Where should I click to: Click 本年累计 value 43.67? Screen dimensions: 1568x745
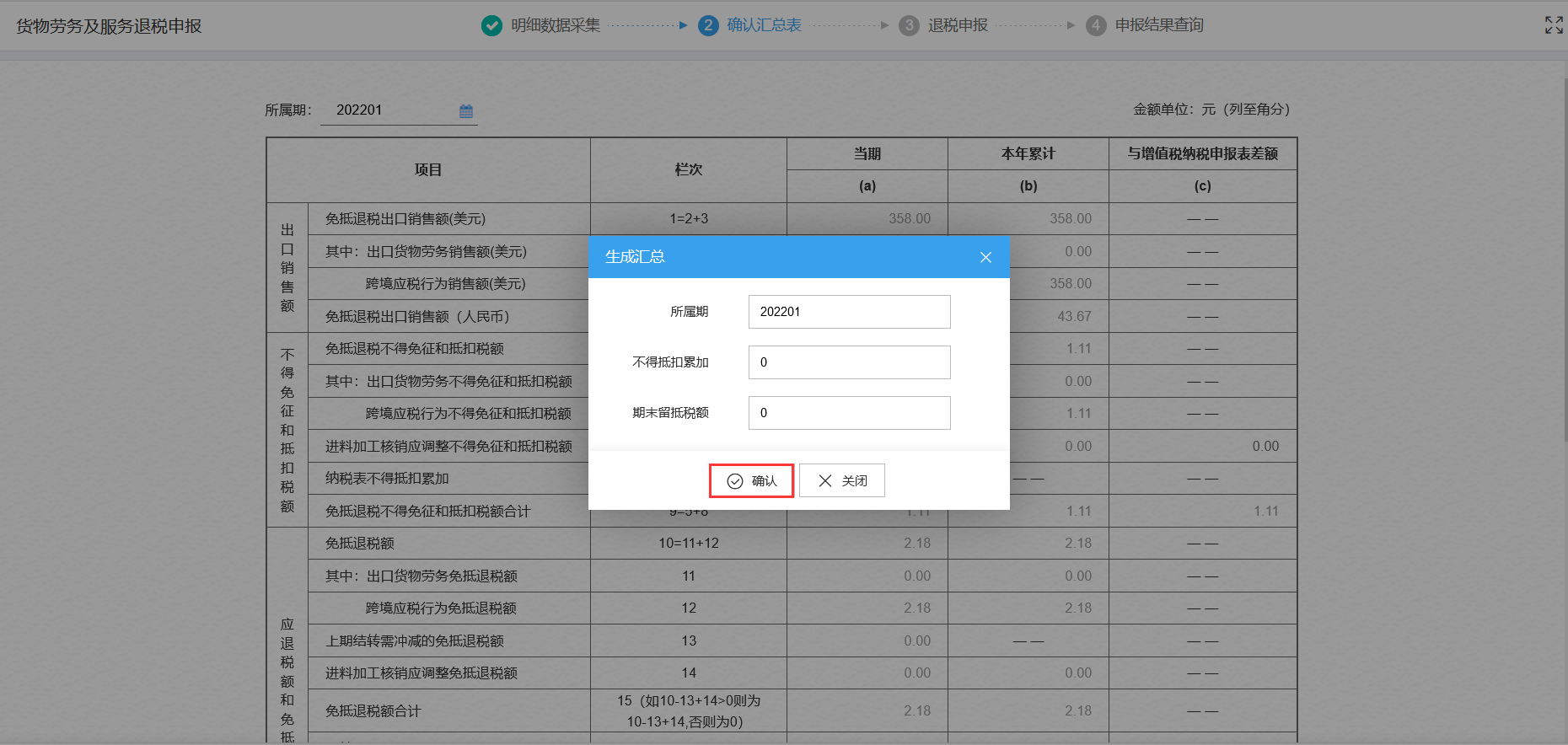point(1074,317)
